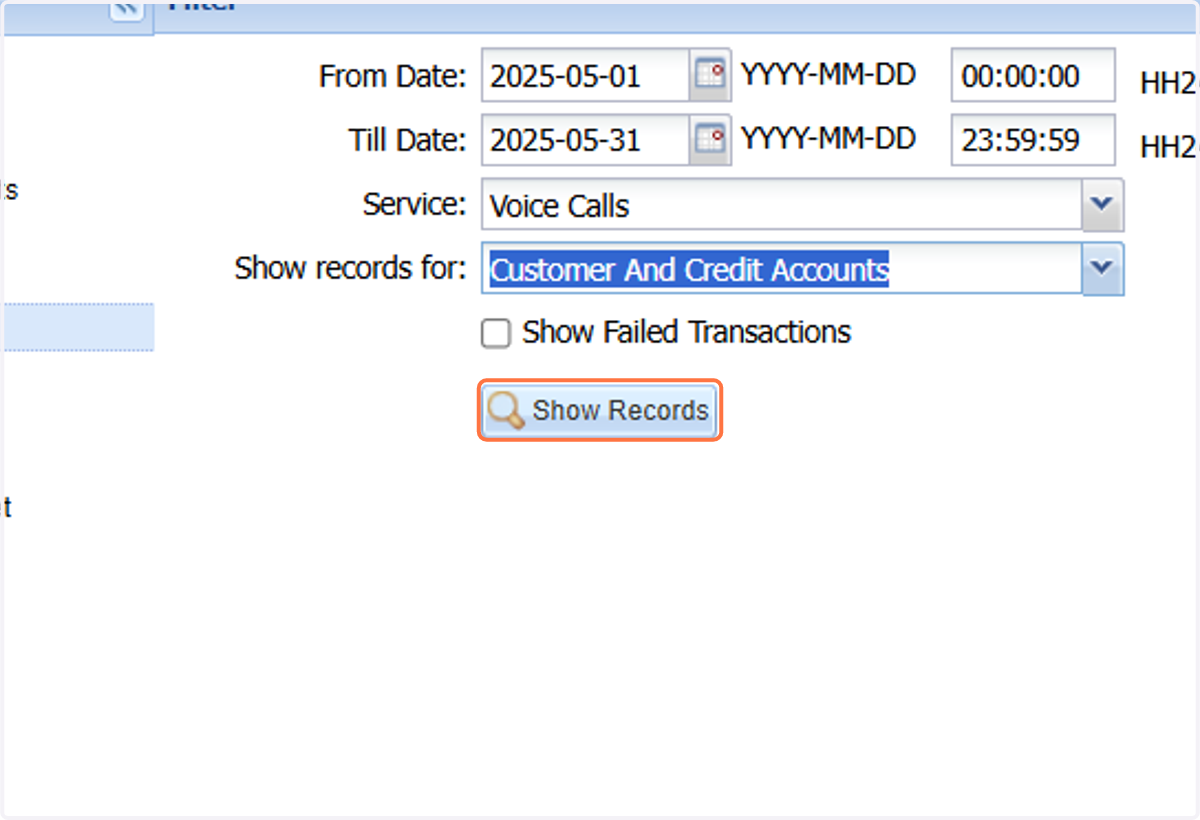Open the From Date calendar picker

point(710,75)
